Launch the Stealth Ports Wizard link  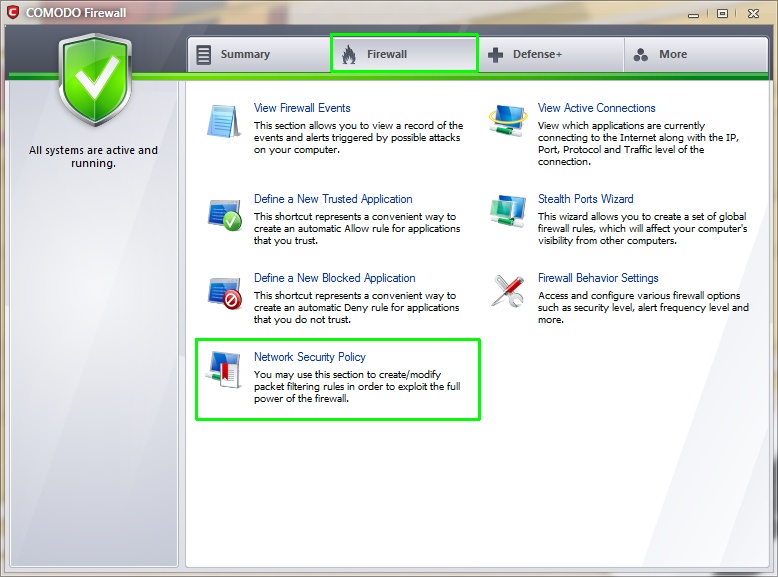(x=585, y=199)
